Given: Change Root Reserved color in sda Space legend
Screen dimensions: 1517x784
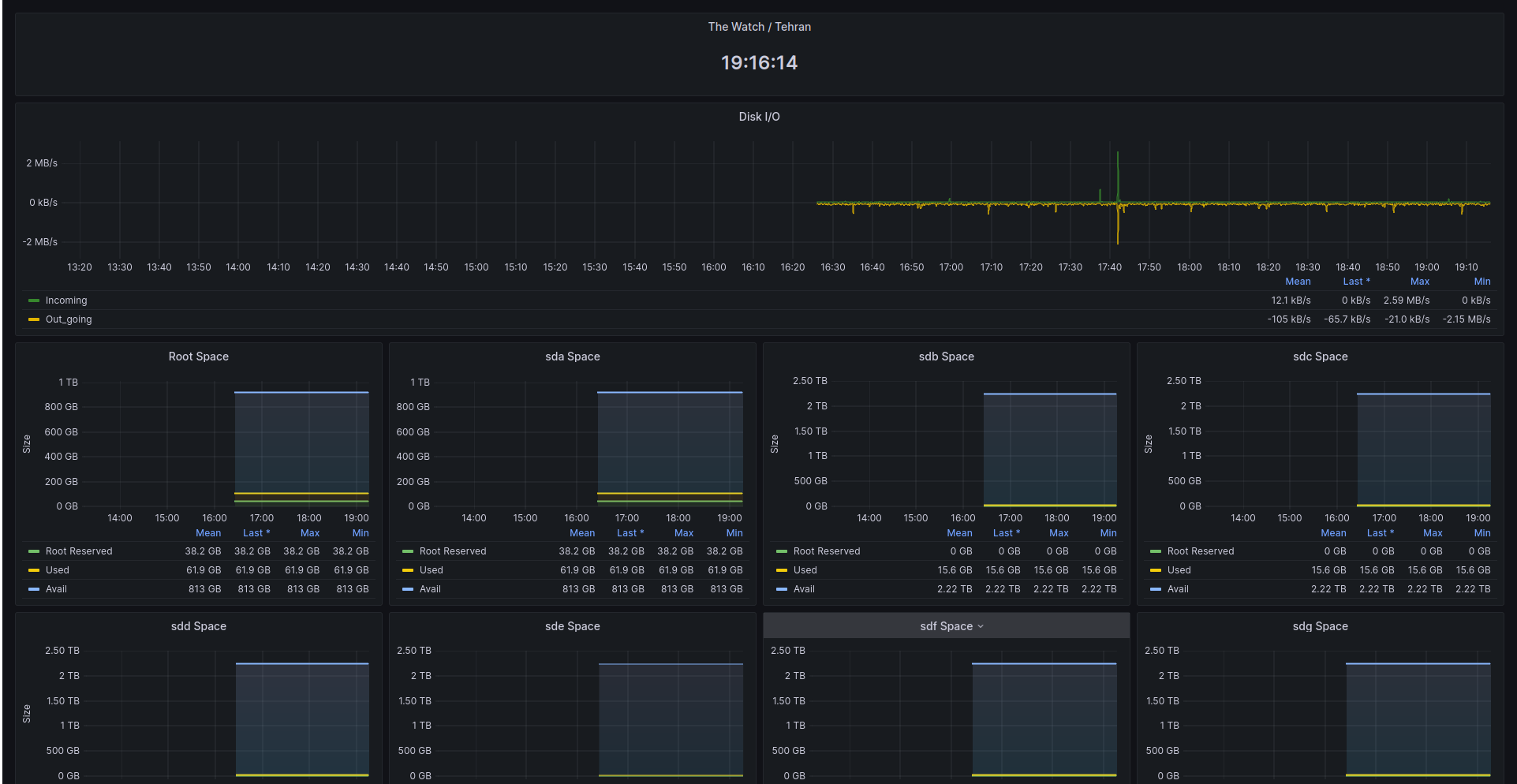Looking at the screenshot, I should pos(408,551).
